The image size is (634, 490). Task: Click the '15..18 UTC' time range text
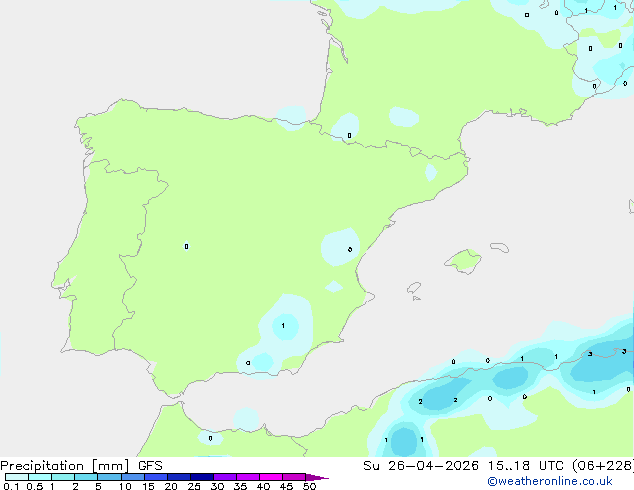[526, 466]
